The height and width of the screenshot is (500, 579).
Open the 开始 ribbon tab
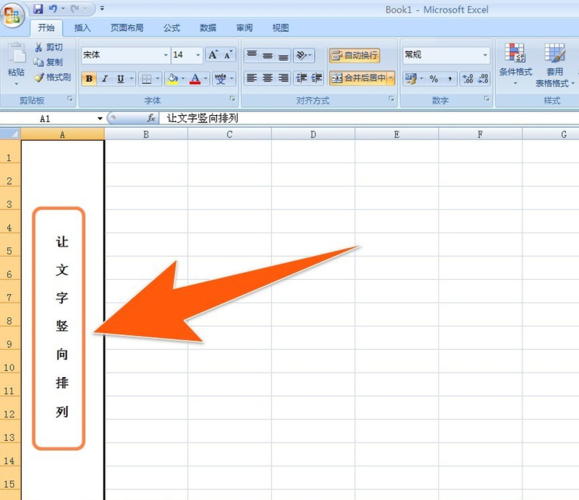pyautogui.click(x=46, y=28)
